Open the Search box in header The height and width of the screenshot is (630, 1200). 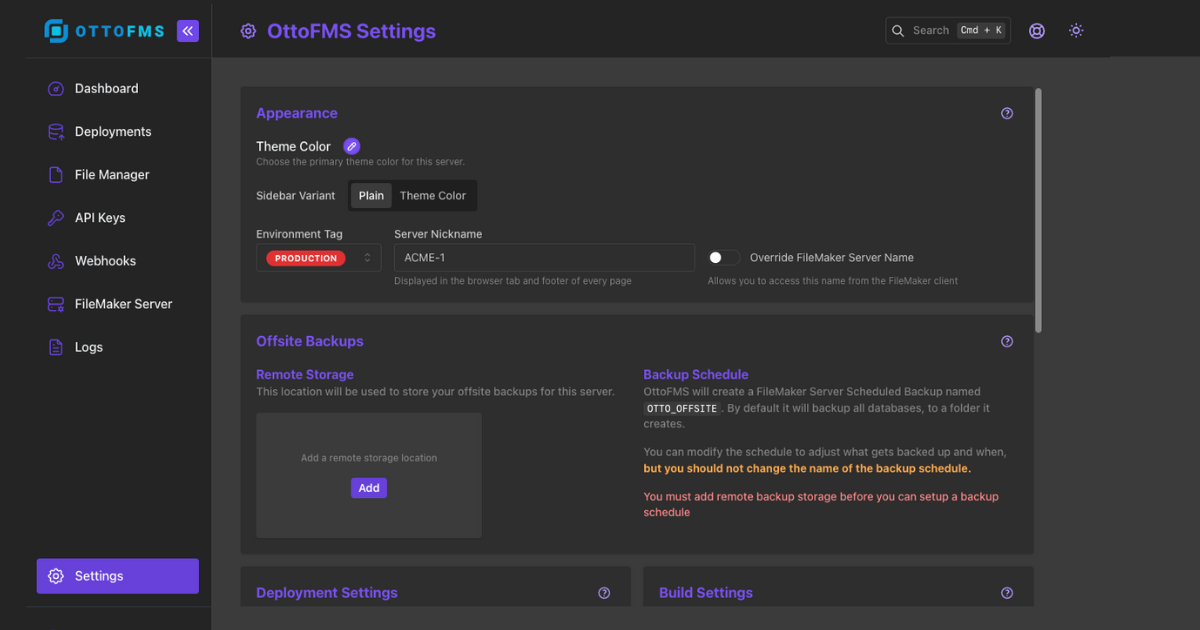pyautogui.click(x=948, y=31)
